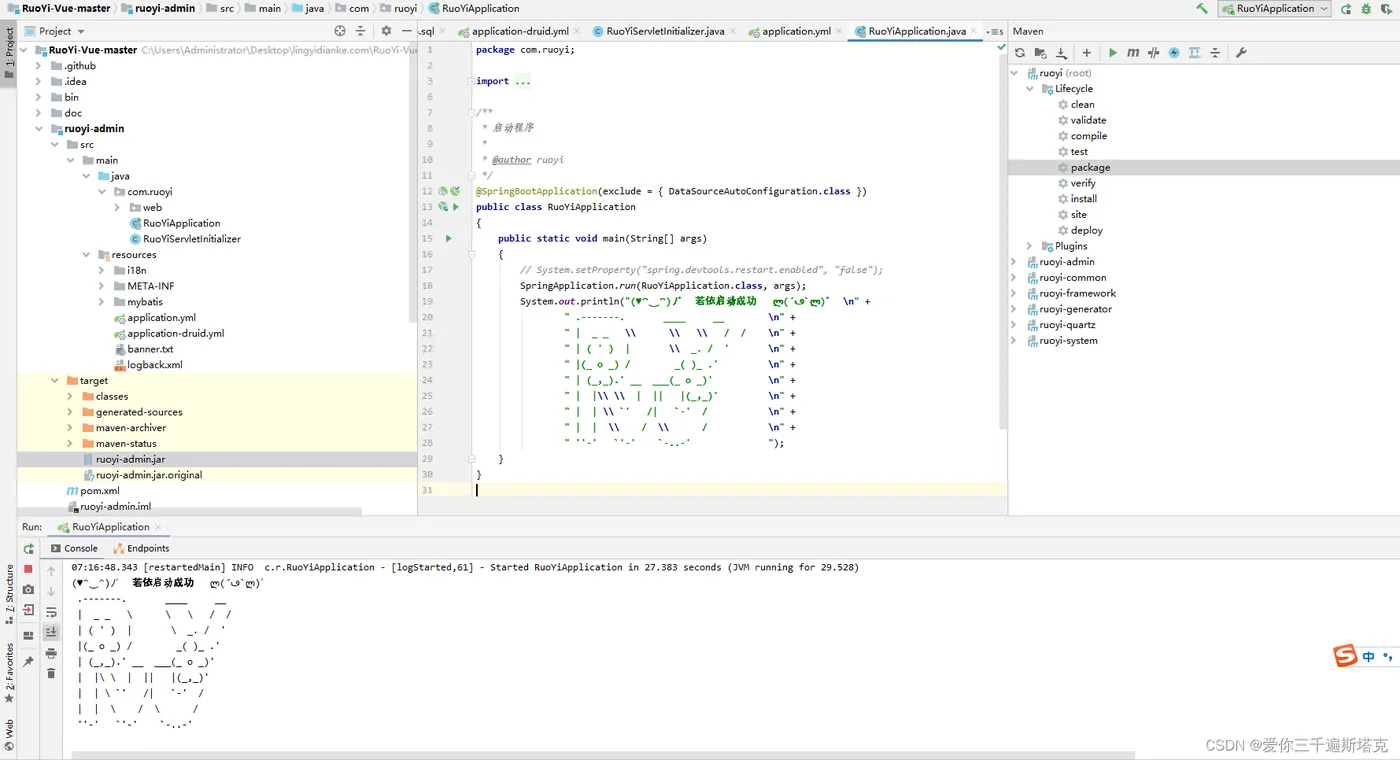Open the Endpoints tab in Run panel
The image size is (1400, 760).
[x=141, y=548]
